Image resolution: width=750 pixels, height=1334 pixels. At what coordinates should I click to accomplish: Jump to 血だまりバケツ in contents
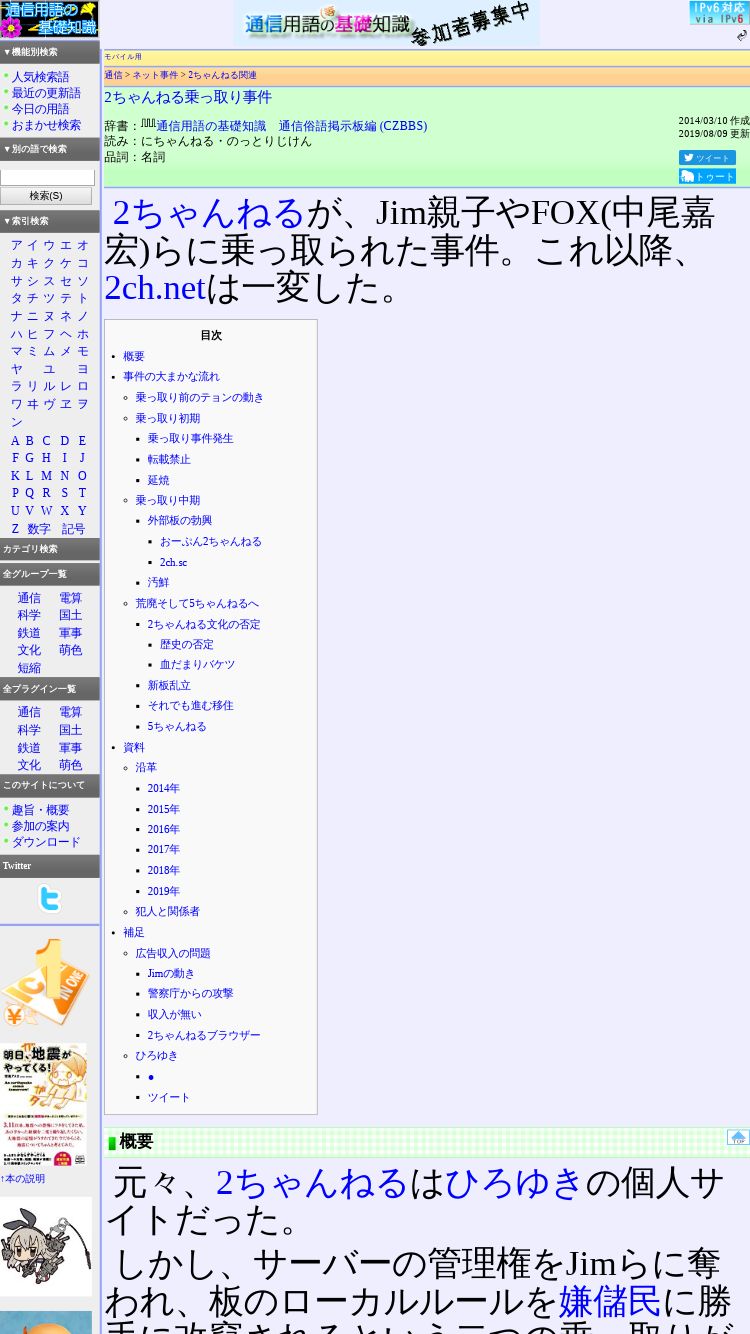[x=197, y=665]
